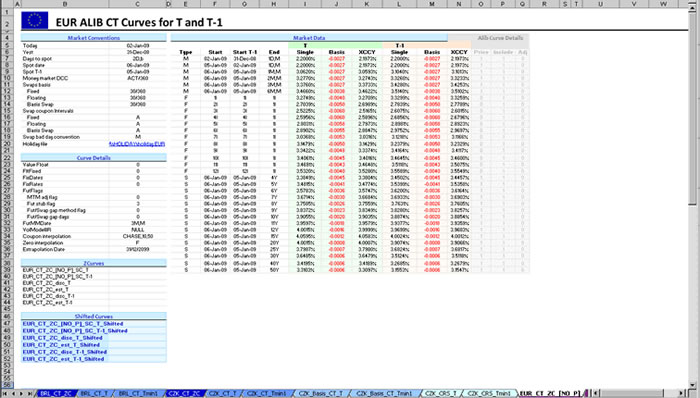Click the EU flag image
The image size is (700, 398).
click(x=34, y=21)
